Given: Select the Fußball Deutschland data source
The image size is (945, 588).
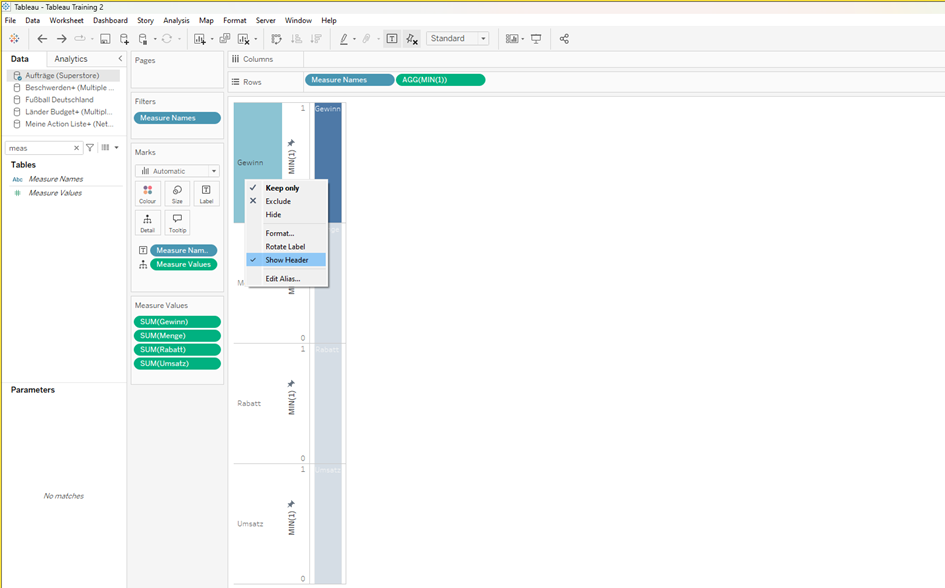Looking at the screenshot, I should coord(59,100).
